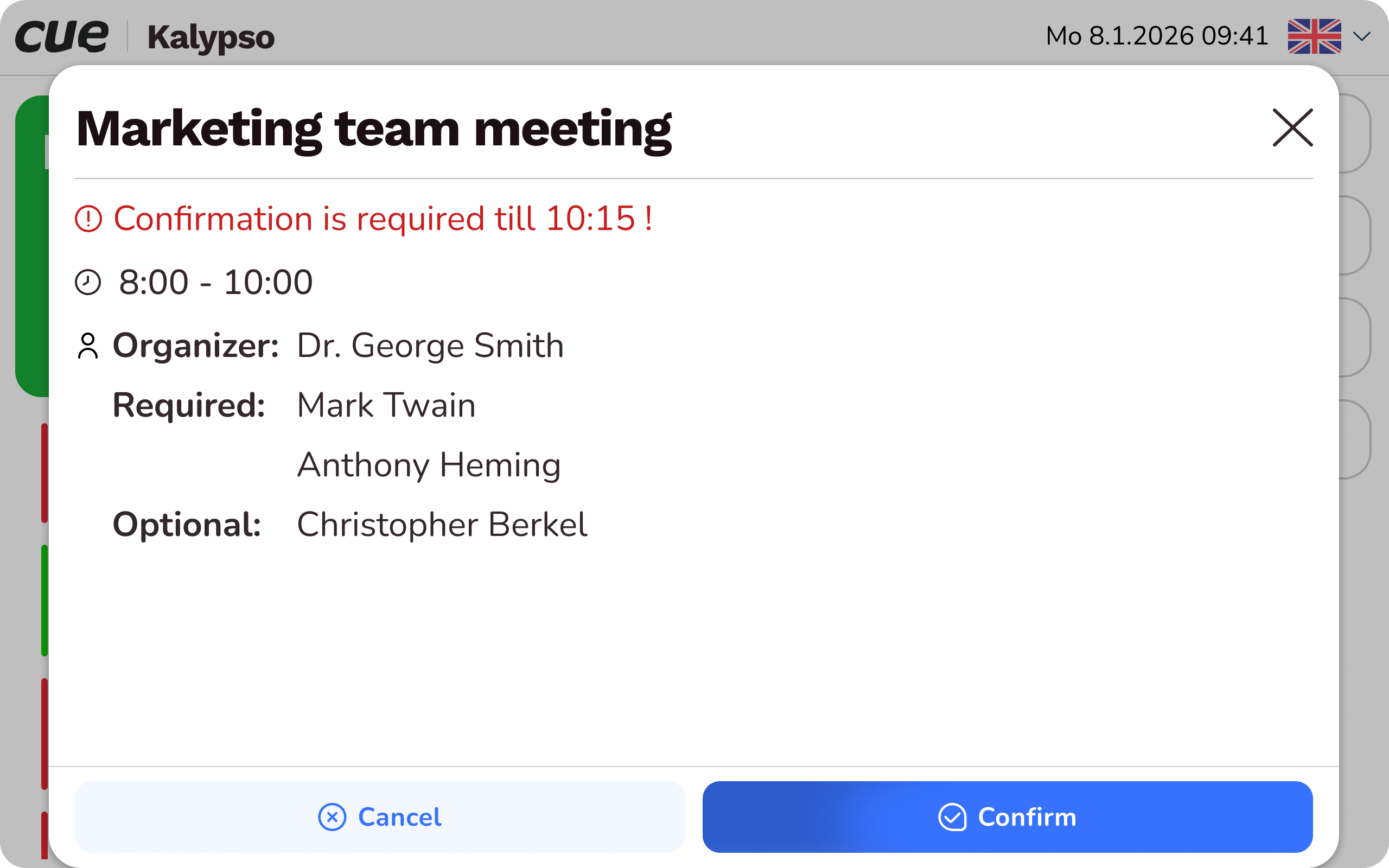
Task: Select required attendee Anthony Heming
Action: click(429, 465)
